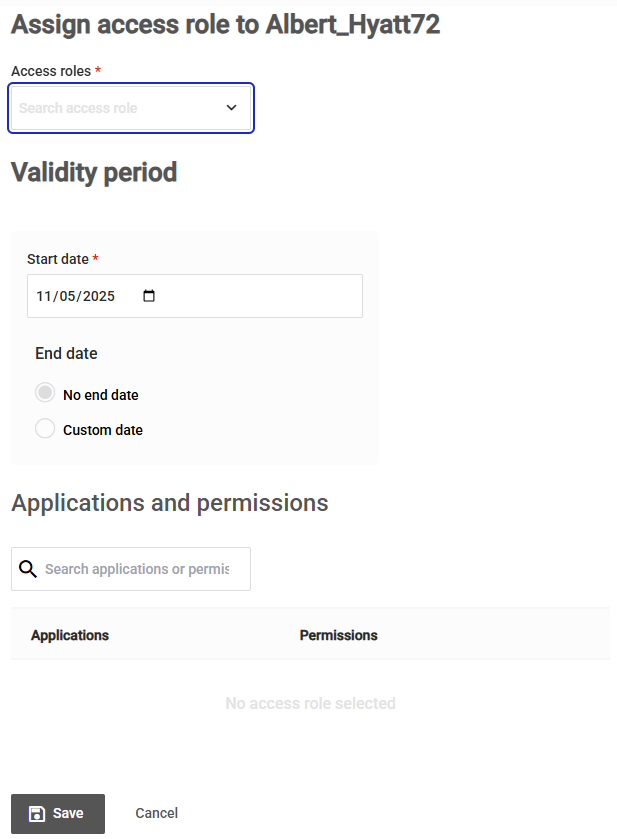Click the search magnifier icon
617x839 pixels.
27,568
